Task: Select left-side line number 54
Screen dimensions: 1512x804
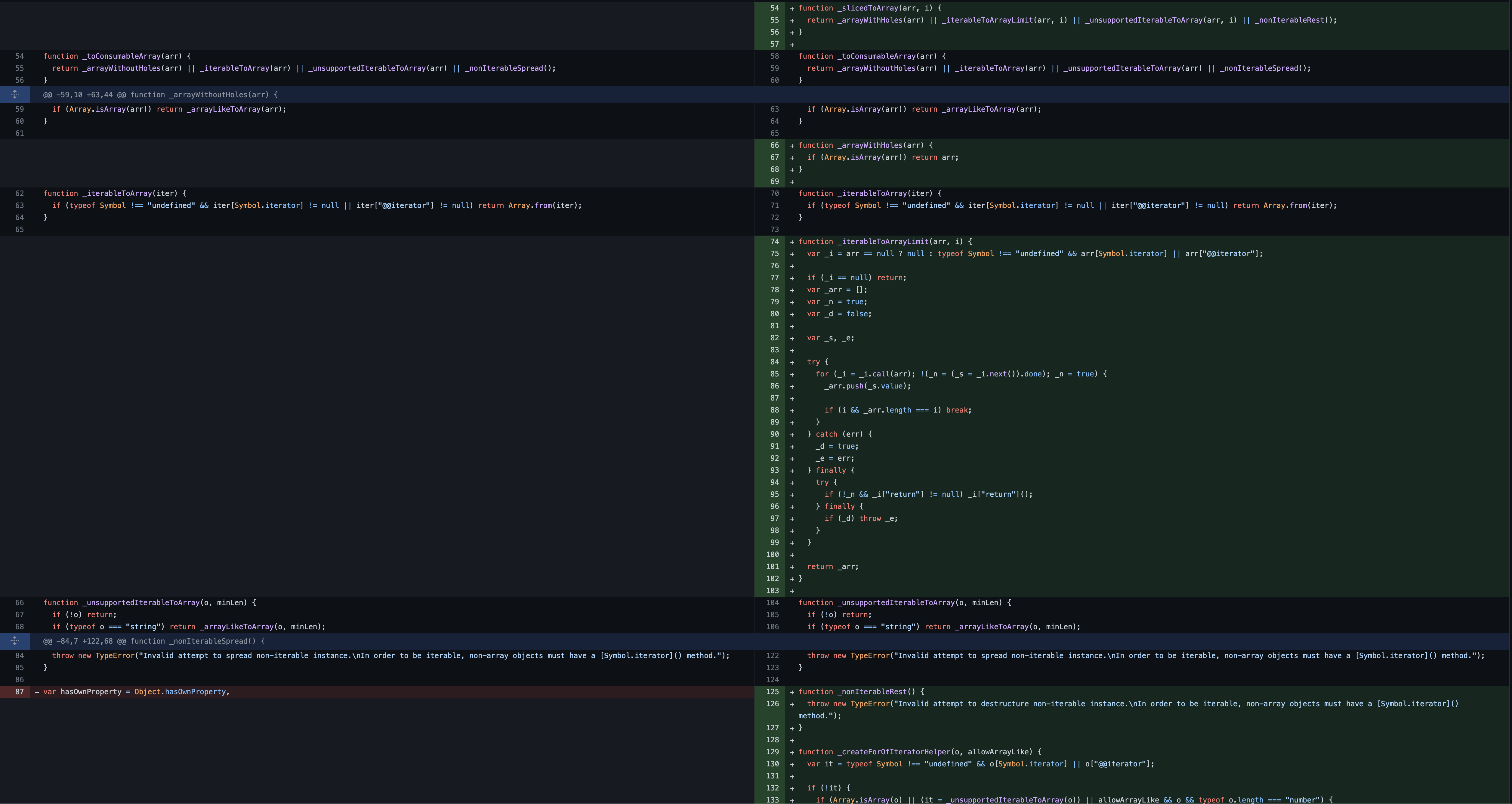Action: click(19, 56)
